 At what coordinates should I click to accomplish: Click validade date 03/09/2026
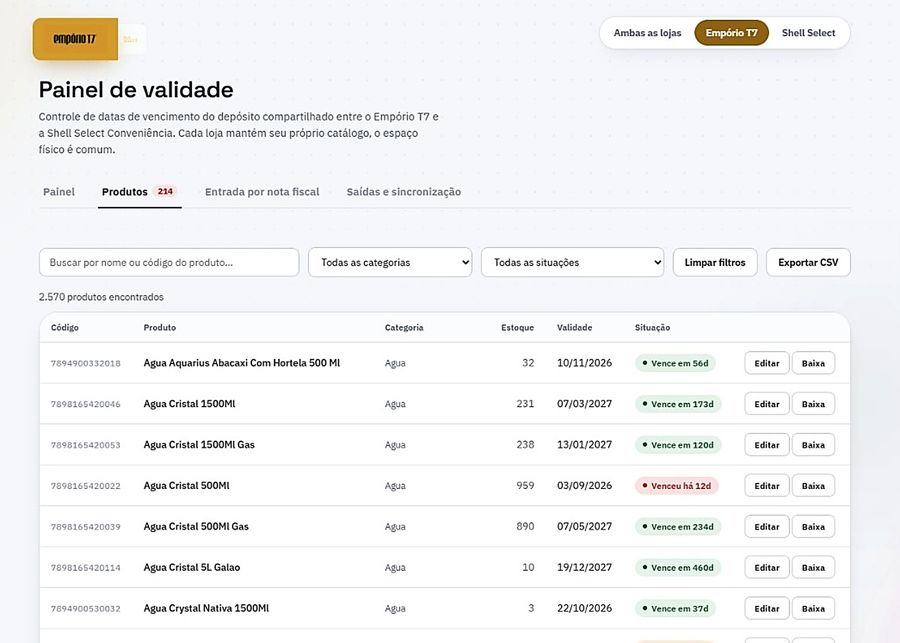[584, 486]
